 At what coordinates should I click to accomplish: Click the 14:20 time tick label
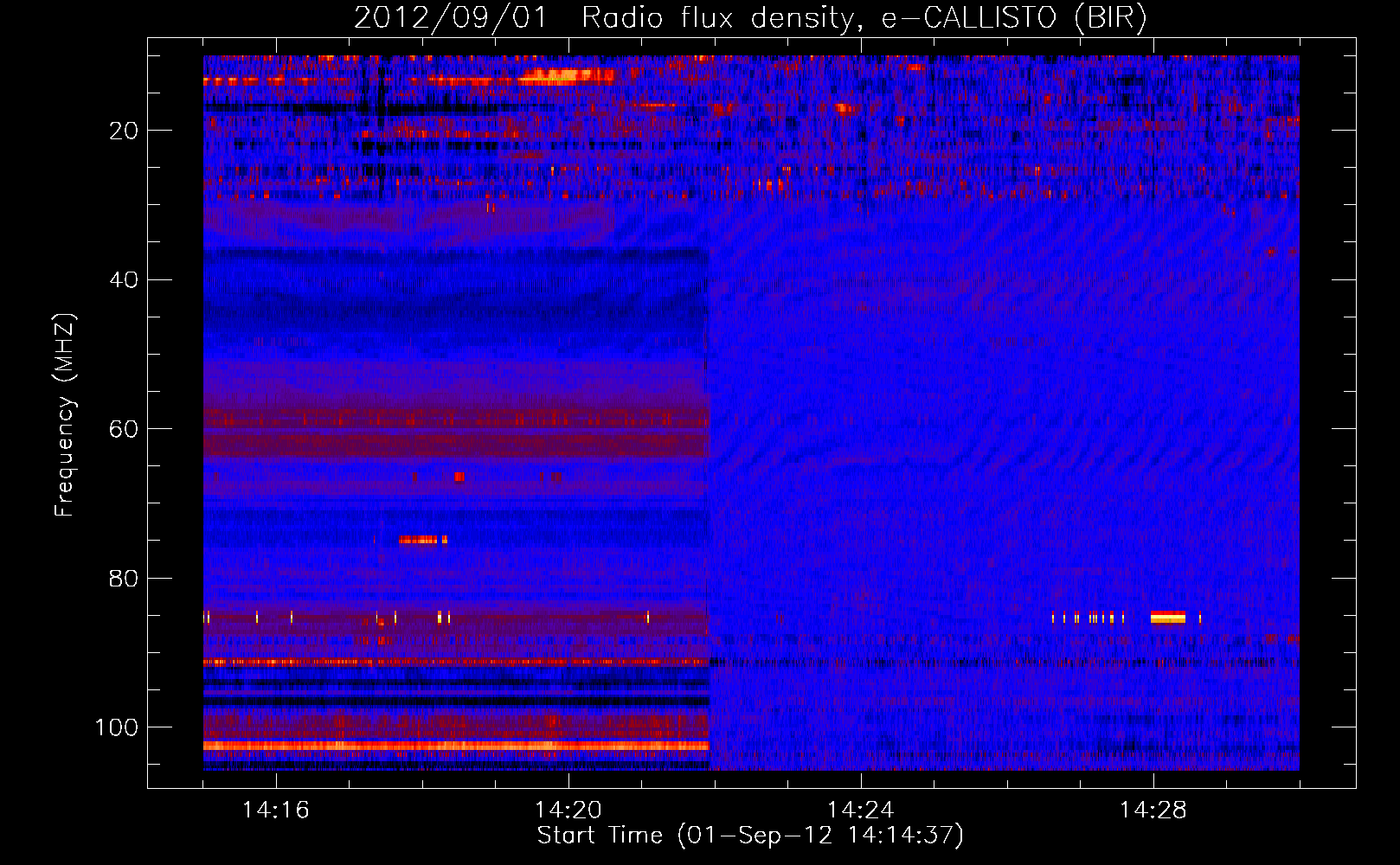point(568,811)
